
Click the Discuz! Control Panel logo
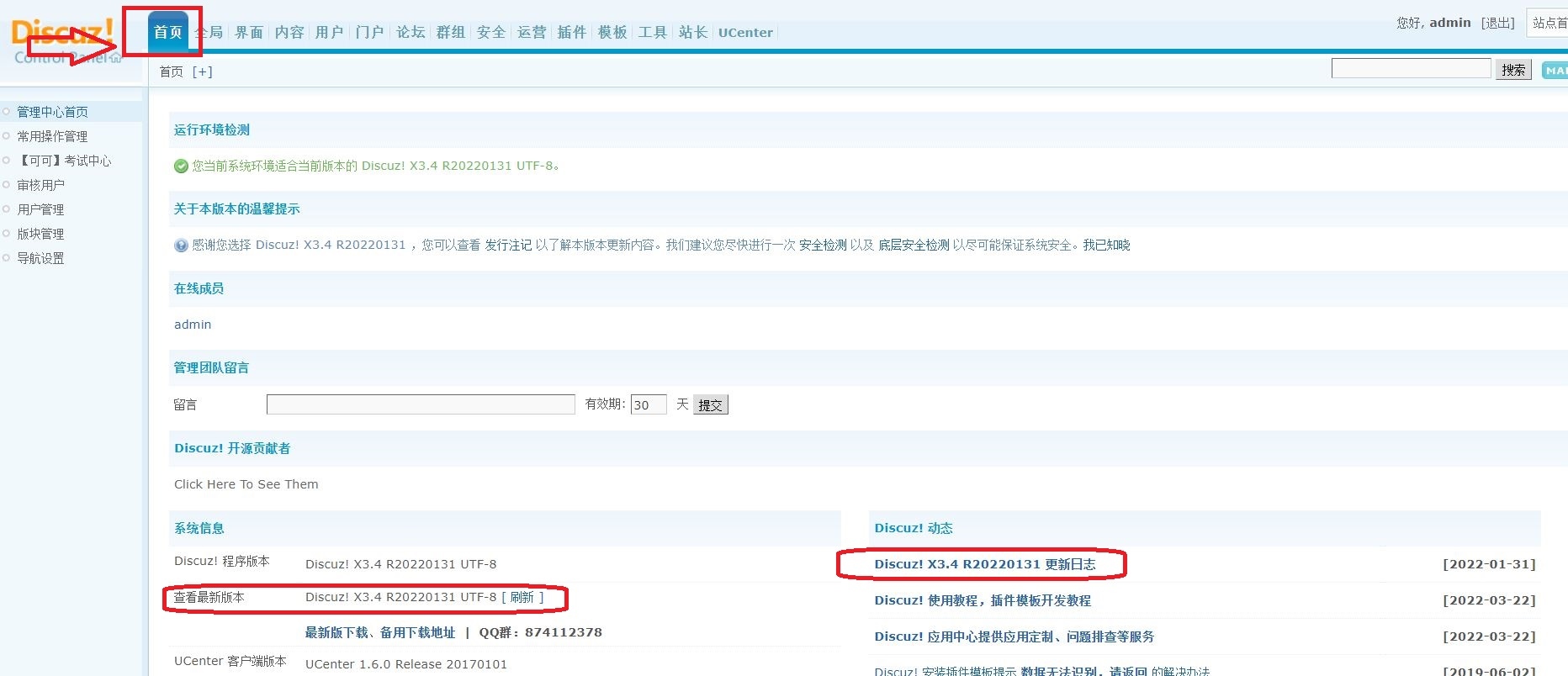tap(66, 42)
